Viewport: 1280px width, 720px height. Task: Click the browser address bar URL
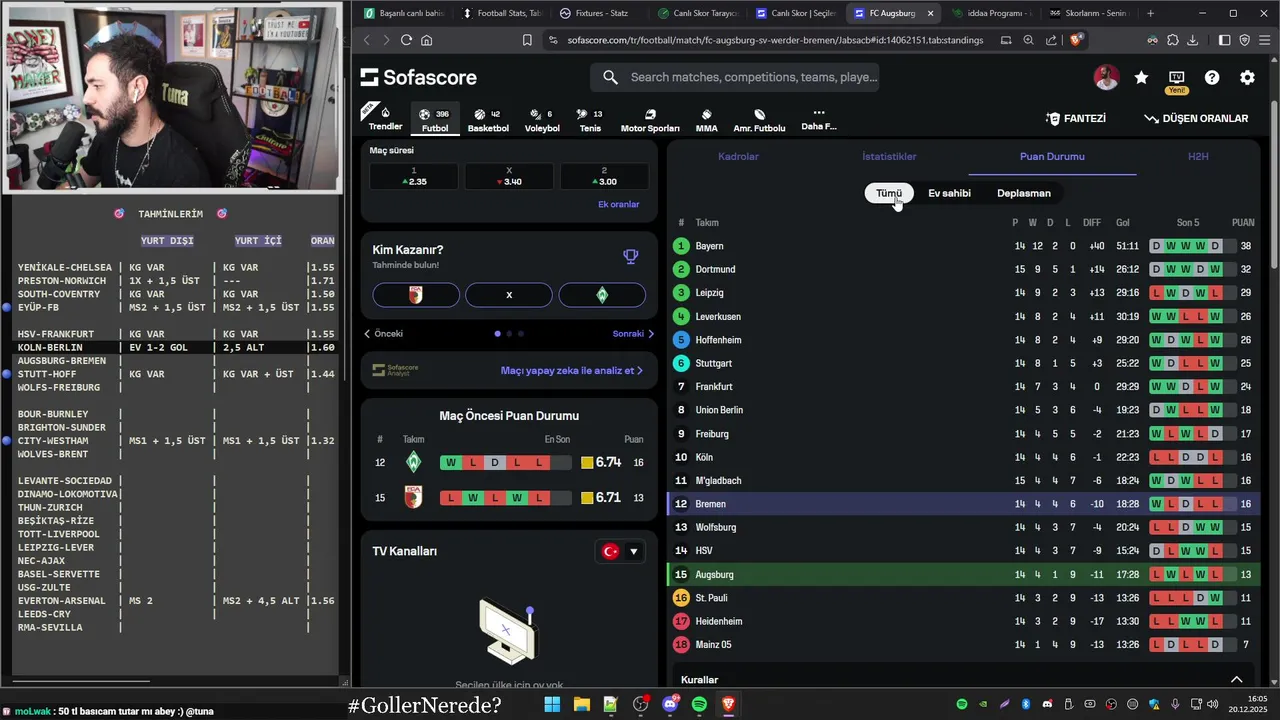coord(775,40)
